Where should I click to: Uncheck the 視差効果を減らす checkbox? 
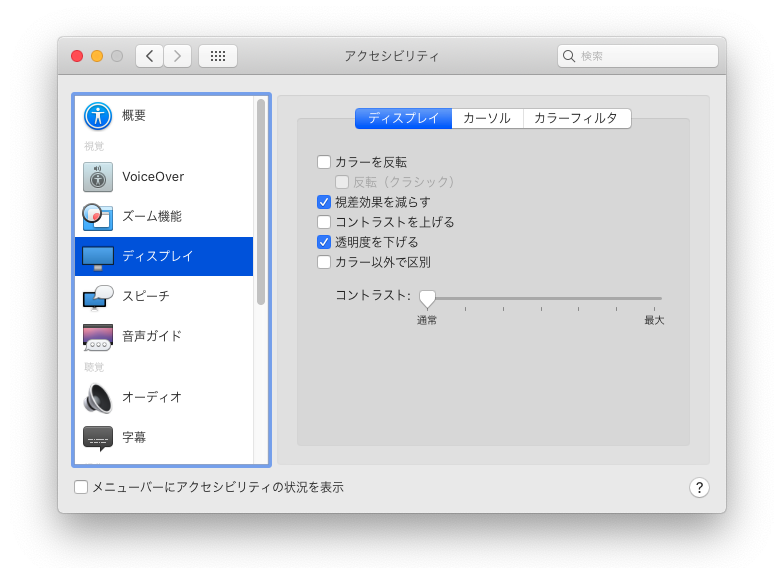pyautogui.click(x=324, y=202)
